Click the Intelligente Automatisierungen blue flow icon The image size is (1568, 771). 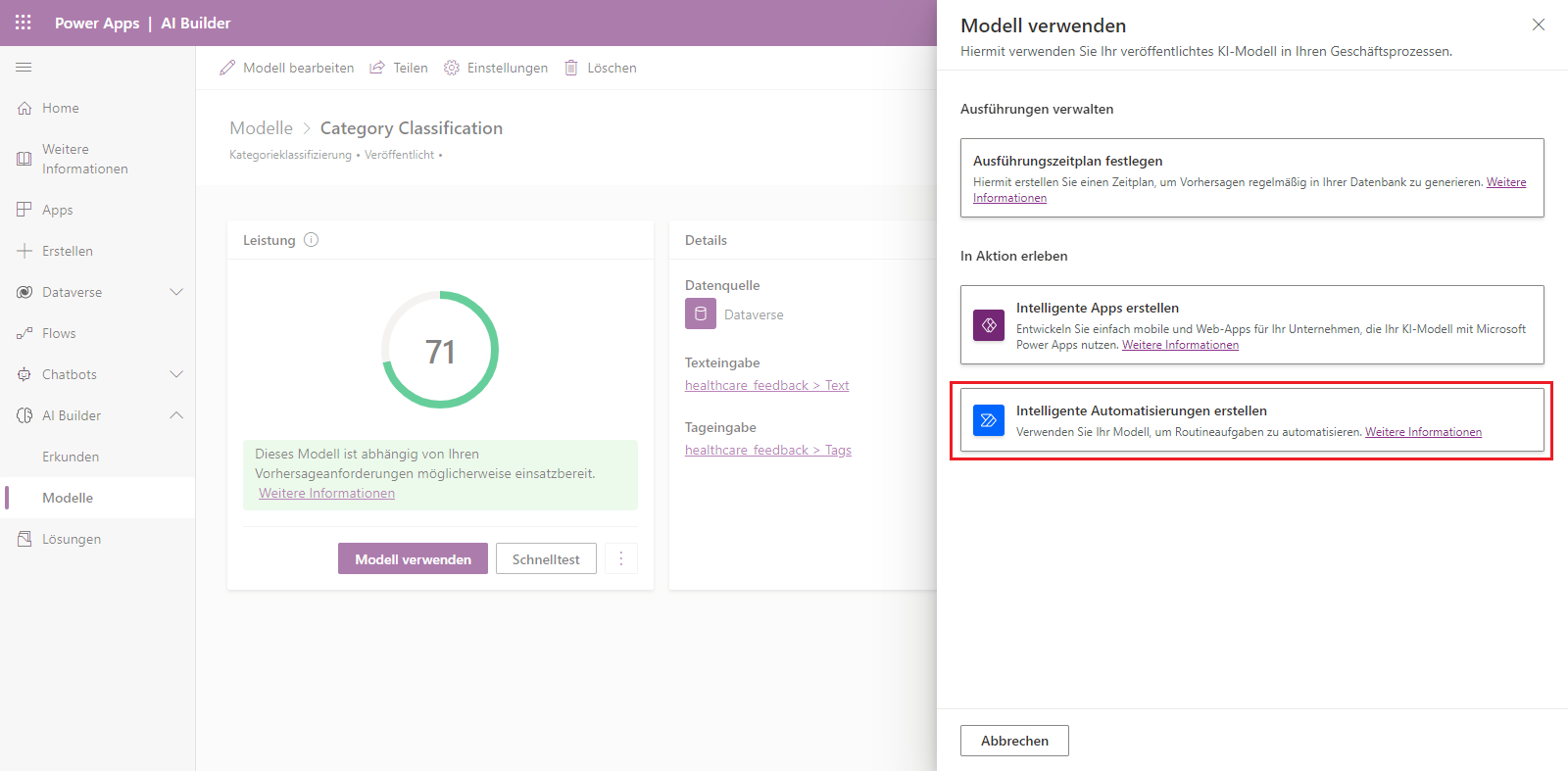988,420
